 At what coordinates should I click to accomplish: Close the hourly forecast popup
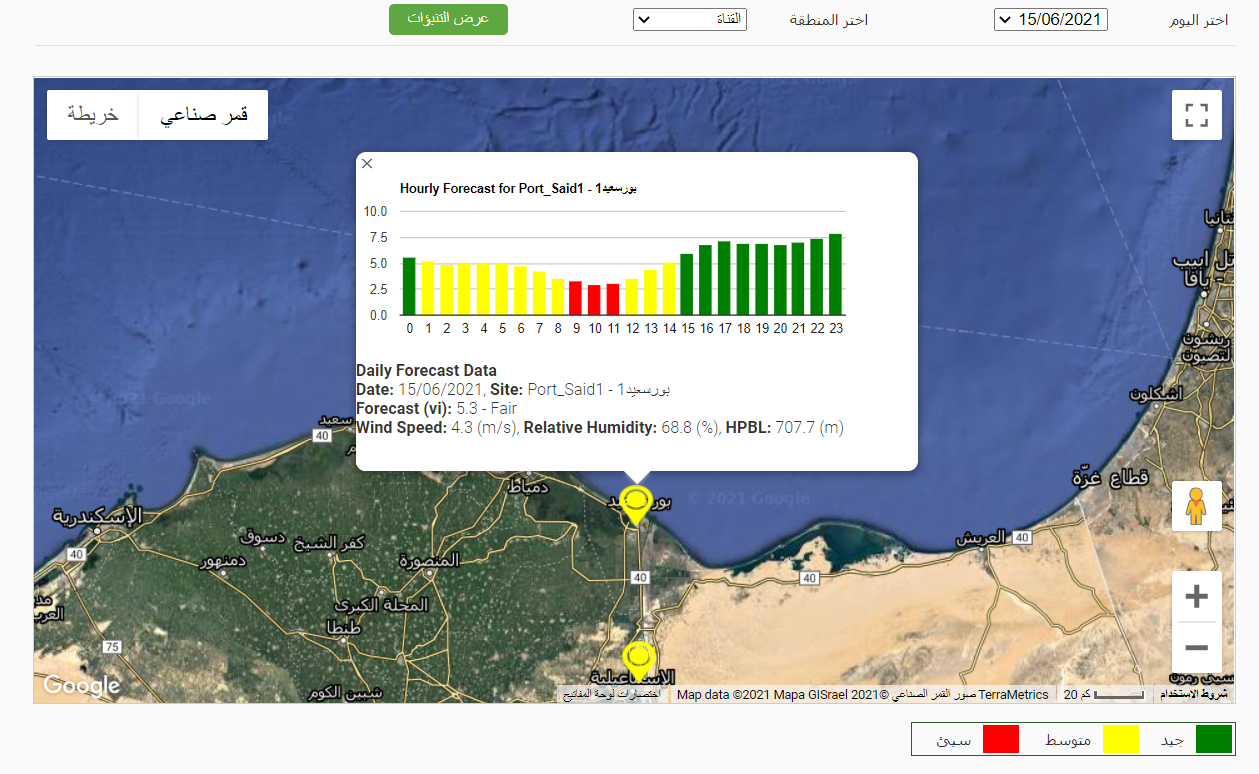[367, 164]
